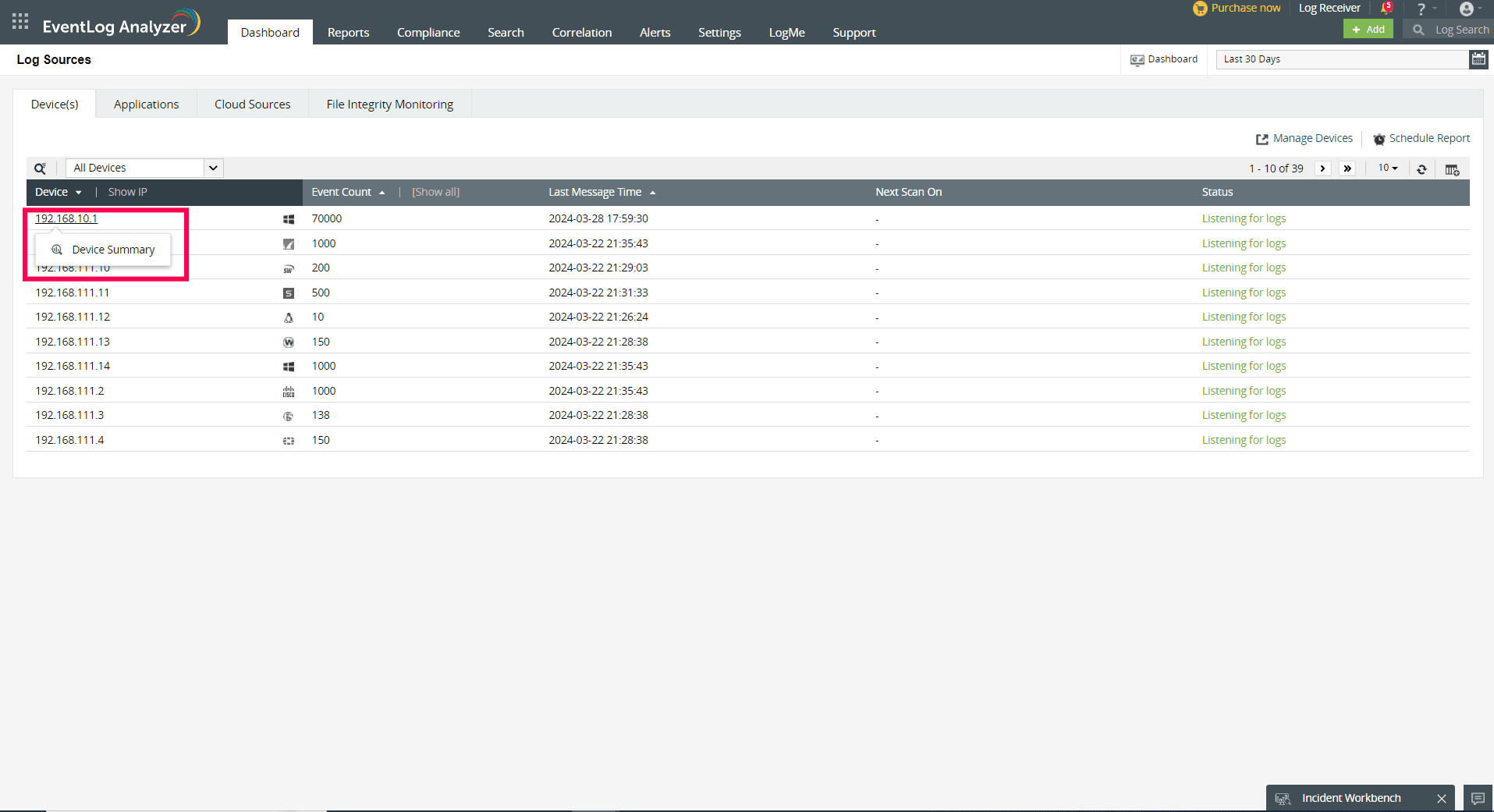
Task: Open File Integrity Monitoring tab
Action: [x=390, y=104]
